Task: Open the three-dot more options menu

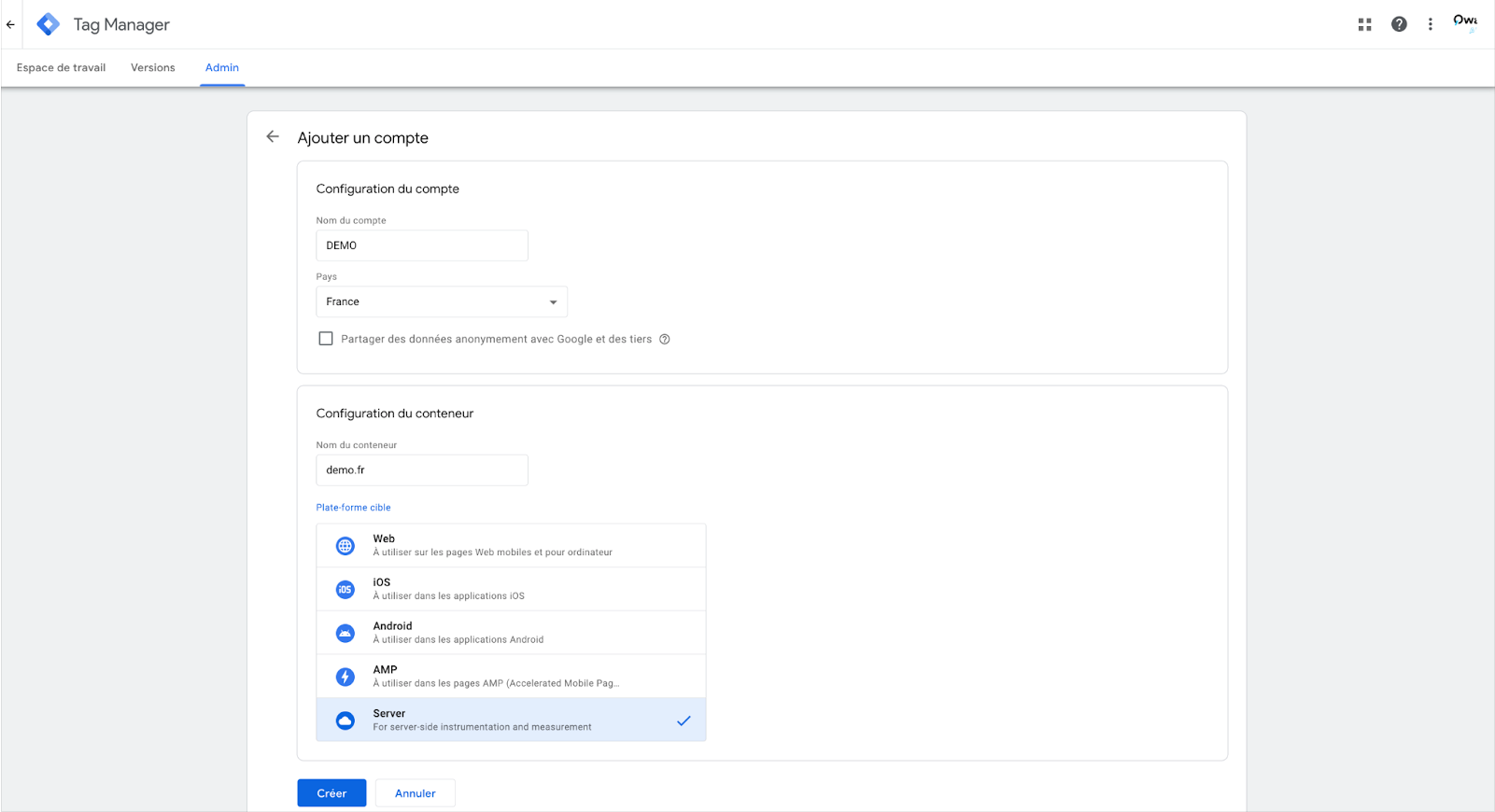Action: tap(1430, 24)
